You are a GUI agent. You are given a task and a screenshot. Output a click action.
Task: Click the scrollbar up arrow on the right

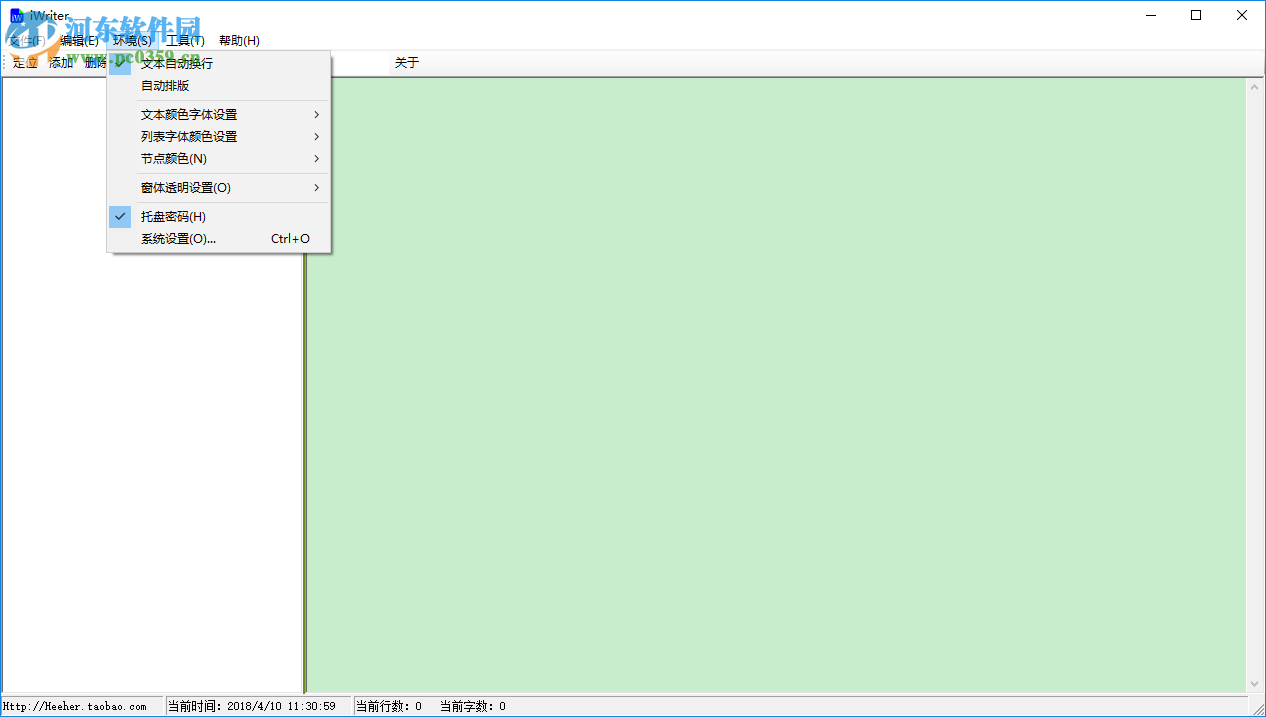(x=1255, y=85)
